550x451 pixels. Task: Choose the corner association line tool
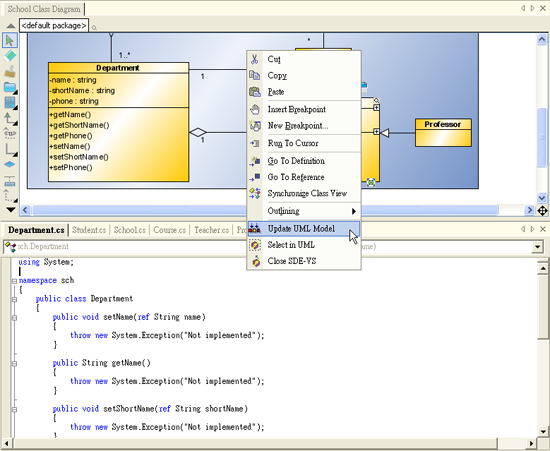pyautogui.click(x=10, y=149)
